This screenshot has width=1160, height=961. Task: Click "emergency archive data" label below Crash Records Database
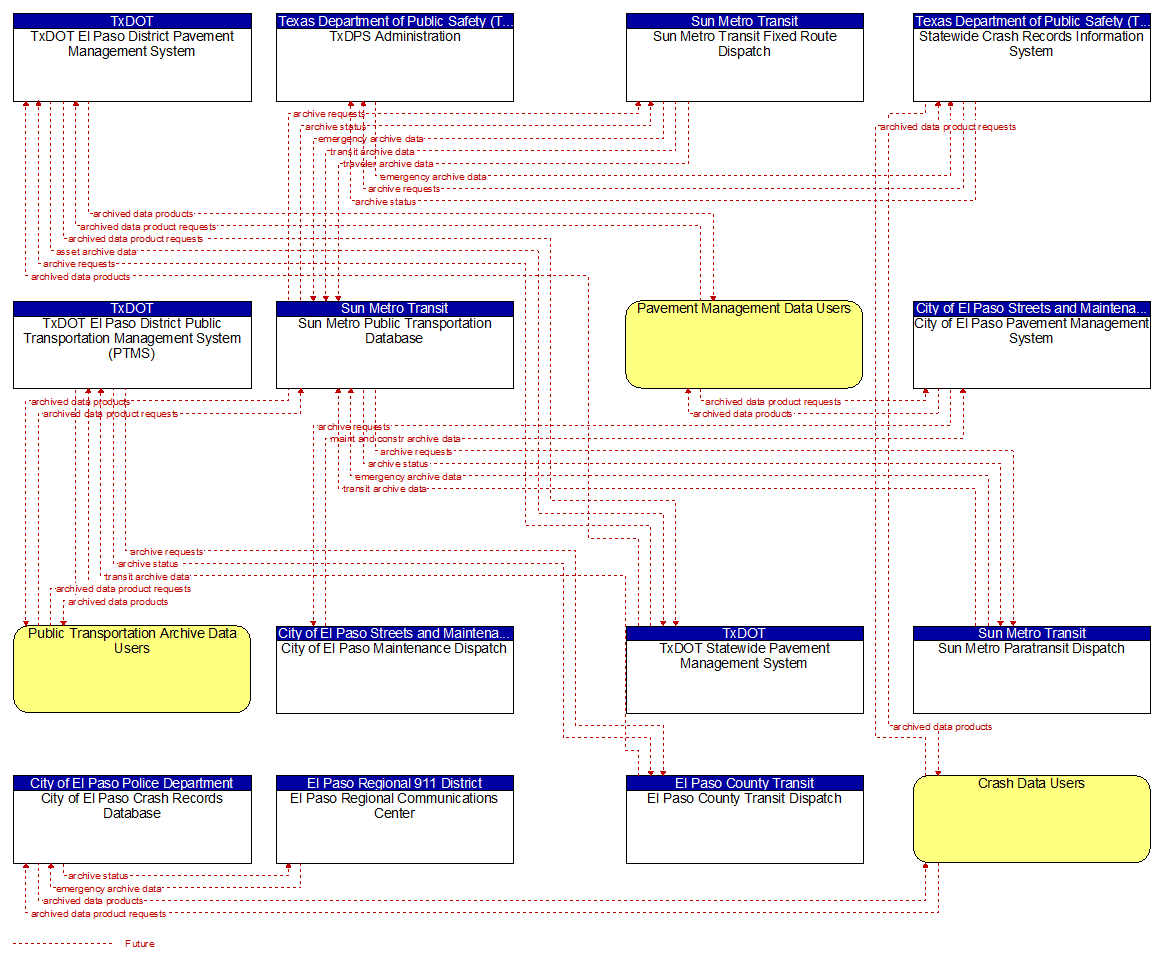109,889
